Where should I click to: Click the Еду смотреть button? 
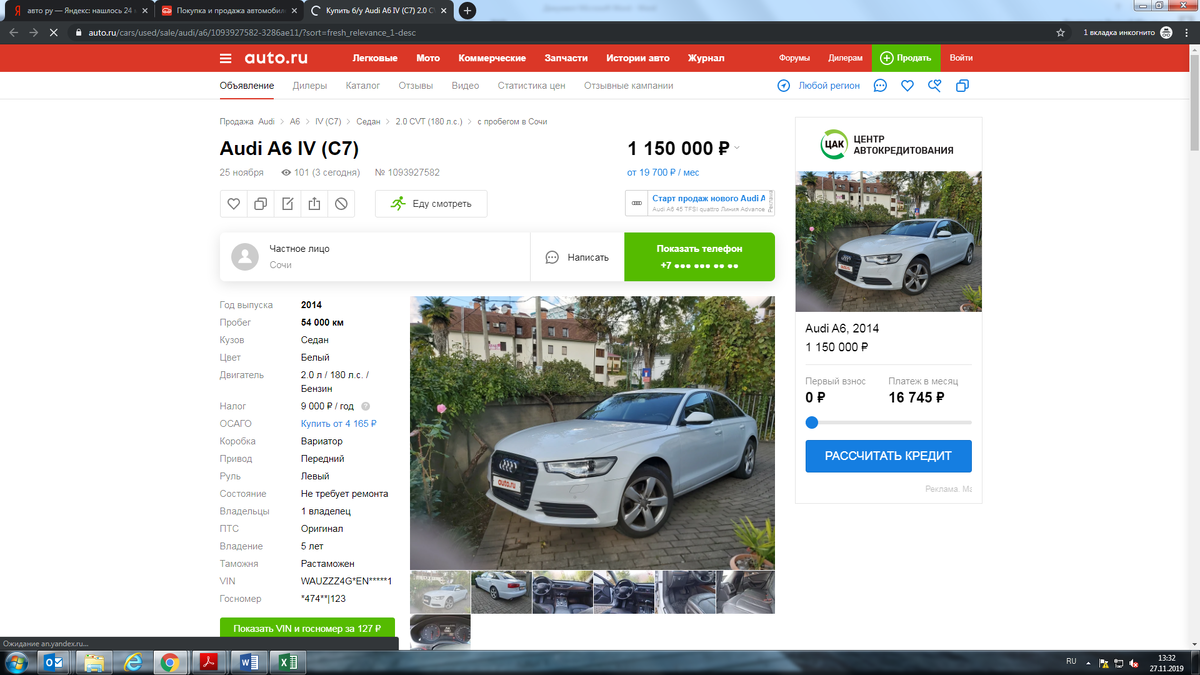coord(431,204)
